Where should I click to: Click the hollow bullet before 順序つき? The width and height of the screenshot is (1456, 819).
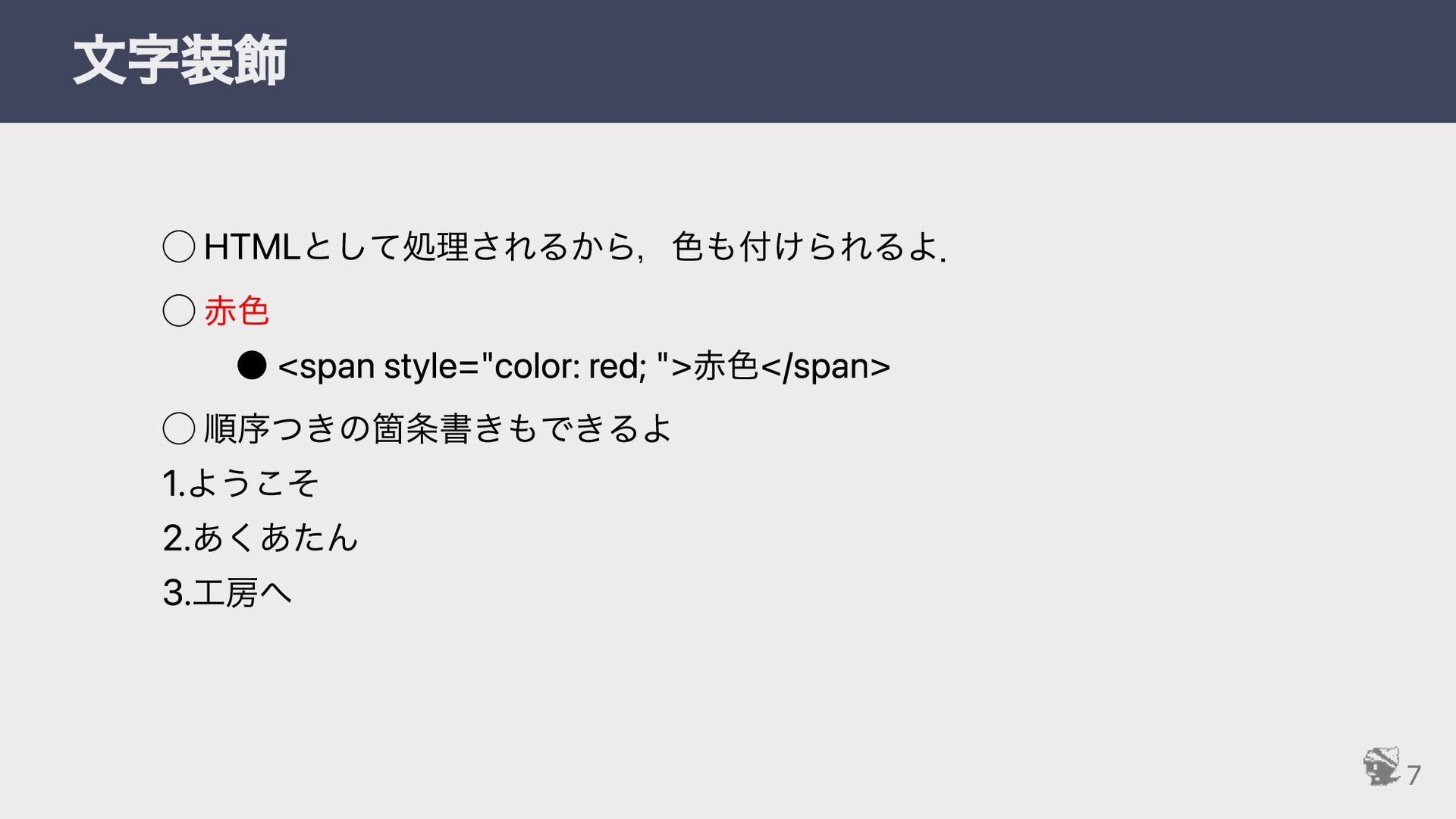point(179,429)
